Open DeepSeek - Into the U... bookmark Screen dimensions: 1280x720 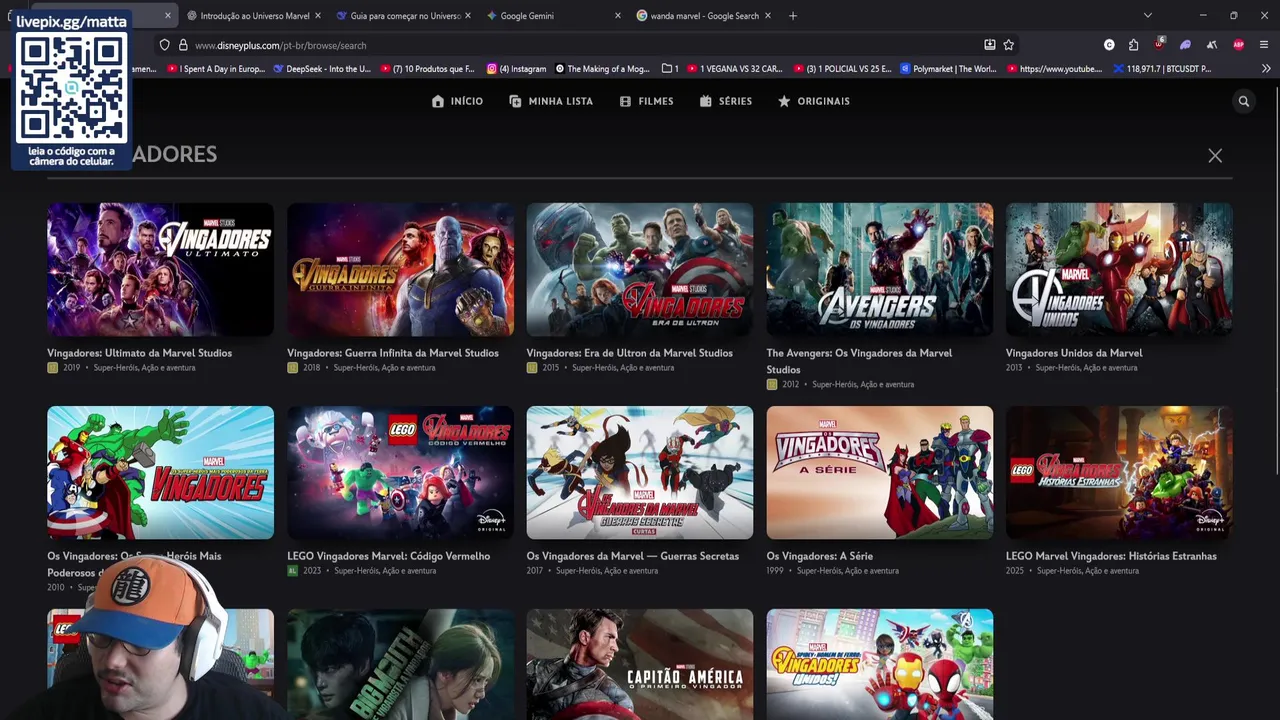coord(321,69)
